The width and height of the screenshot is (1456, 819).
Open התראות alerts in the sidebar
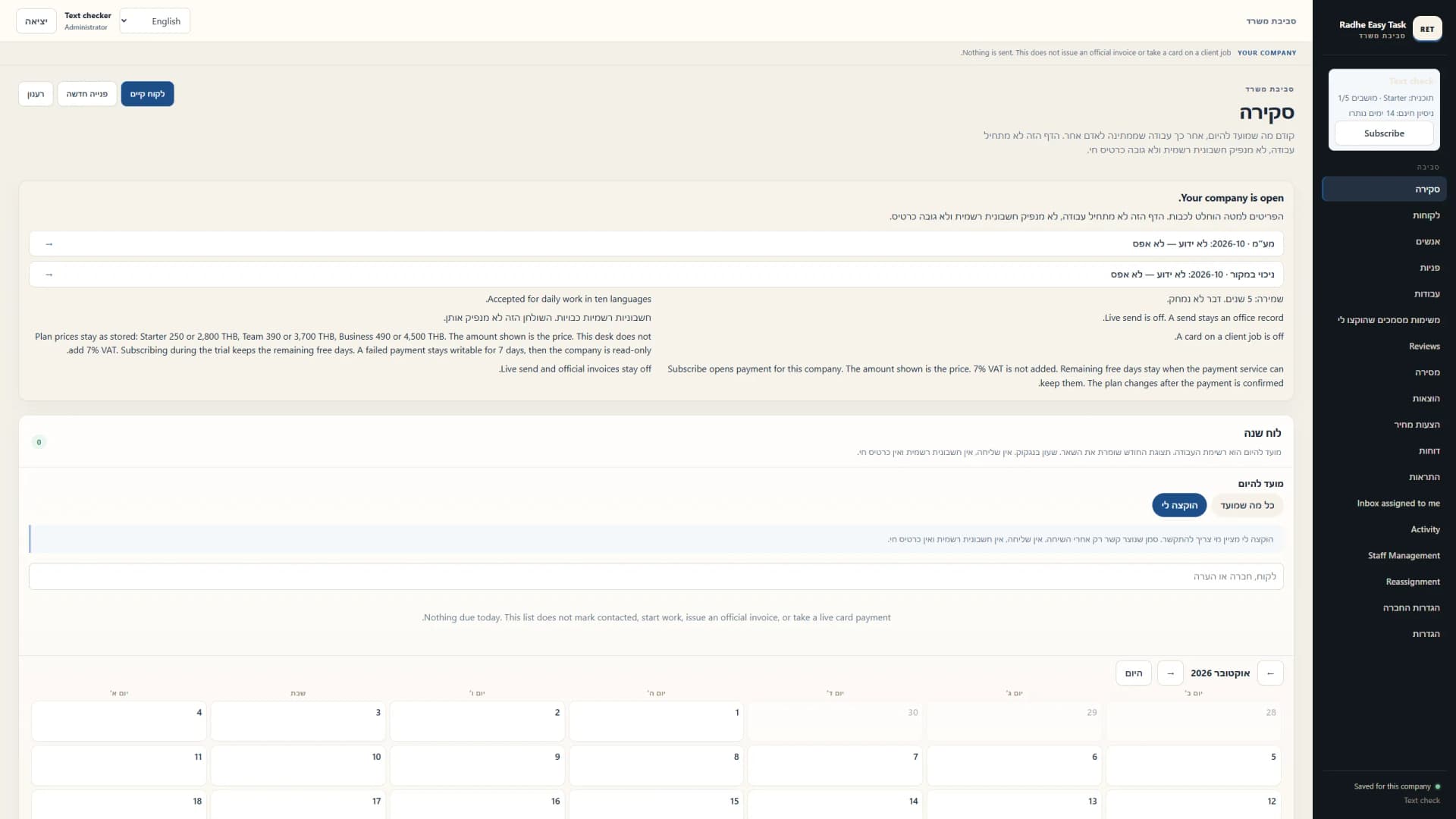[1384, 477]
